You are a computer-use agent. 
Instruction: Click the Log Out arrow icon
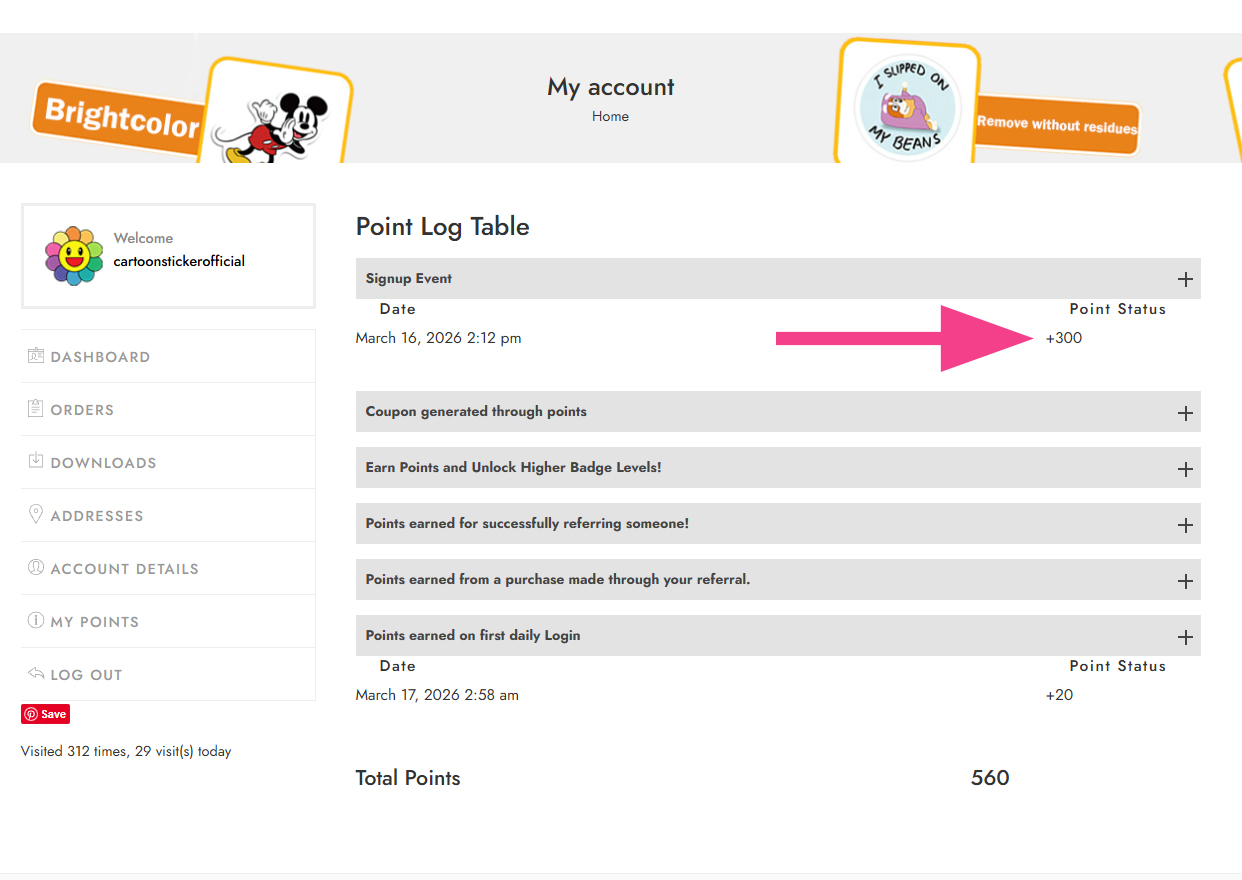(36, 674)
